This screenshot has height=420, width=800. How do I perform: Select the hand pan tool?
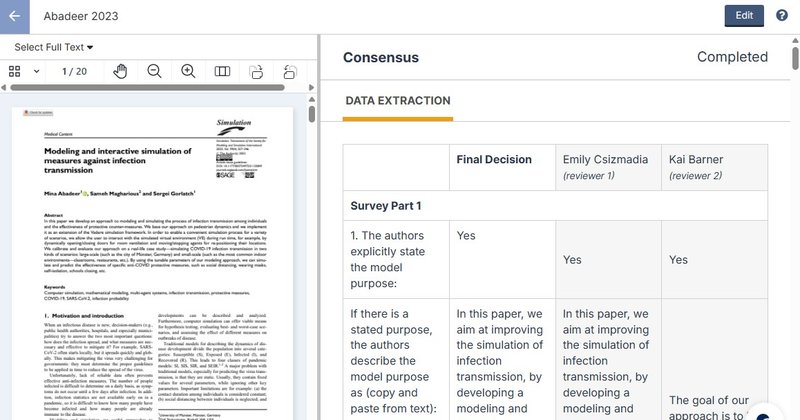point(120,71)
